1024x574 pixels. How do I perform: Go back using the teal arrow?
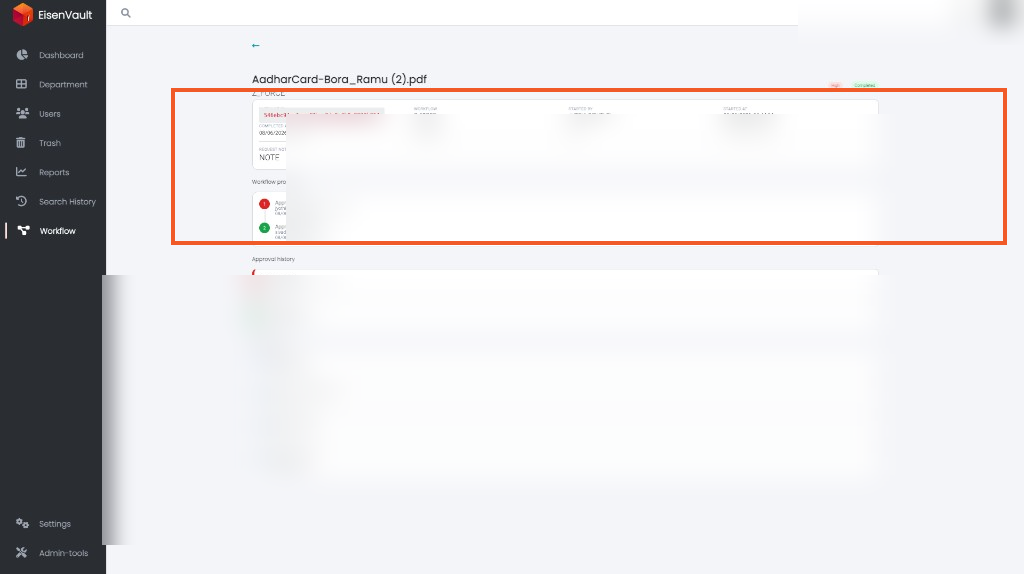point(255,45)
